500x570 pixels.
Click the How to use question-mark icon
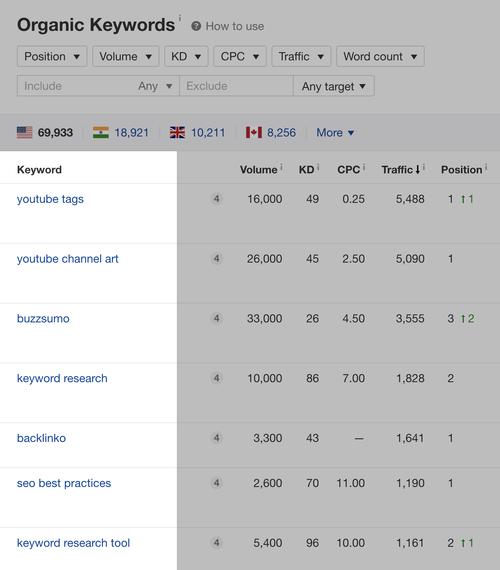tap(196, 26)
